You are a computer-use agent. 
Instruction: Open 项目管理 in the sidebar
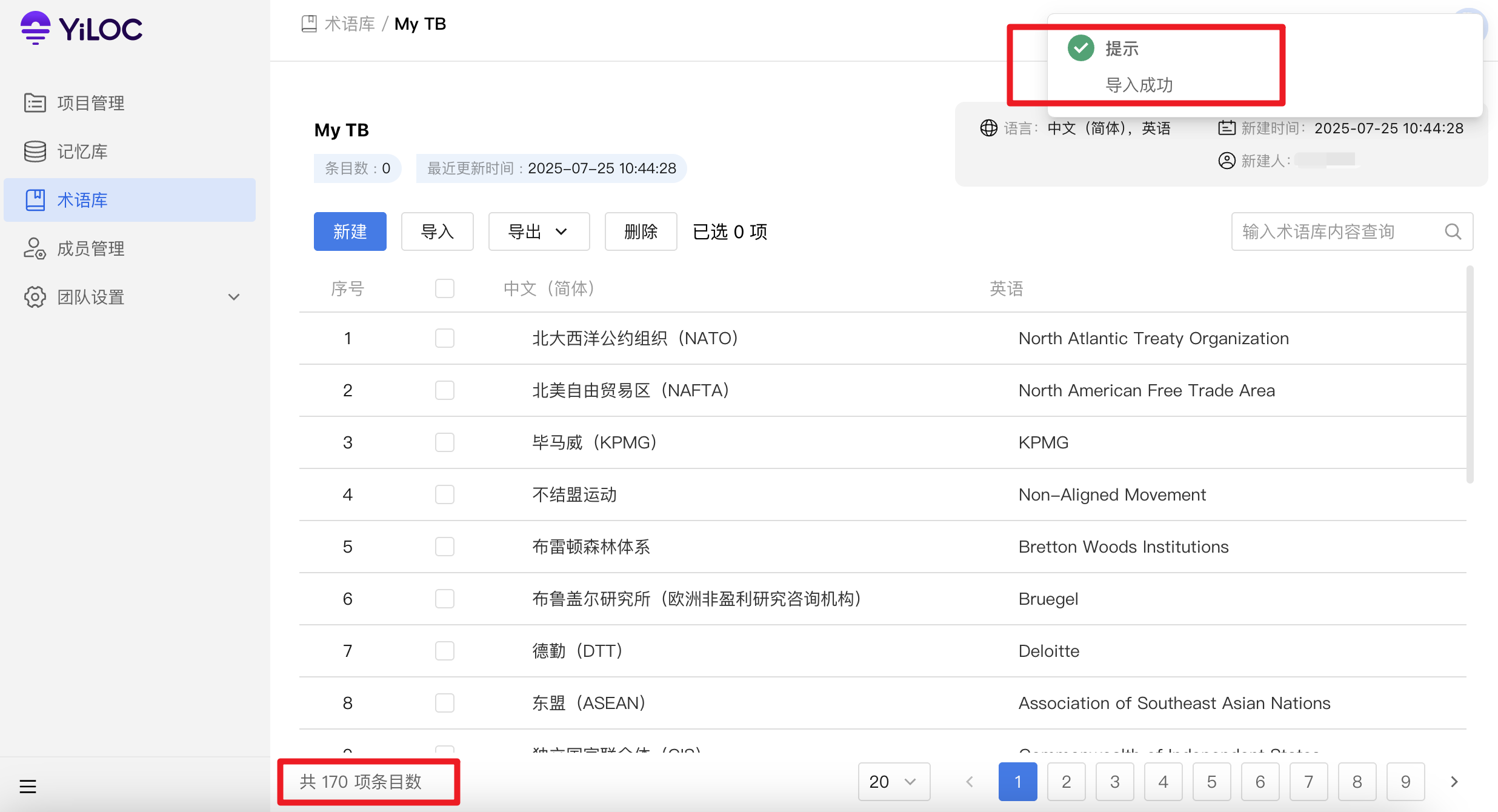[x=130, y=103]
